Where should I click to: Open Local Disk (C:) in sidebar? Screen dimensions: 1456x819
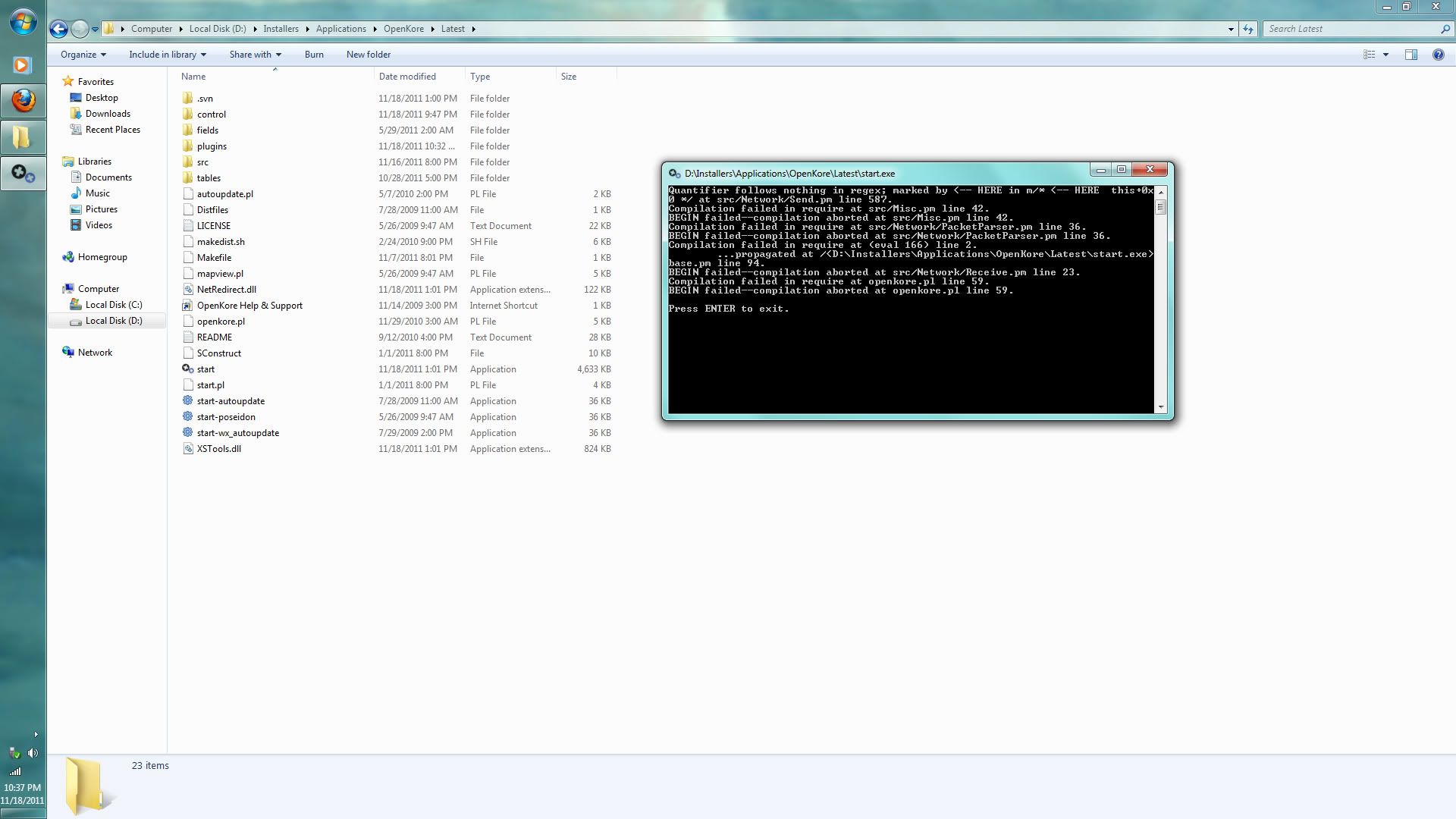[114, 305]
